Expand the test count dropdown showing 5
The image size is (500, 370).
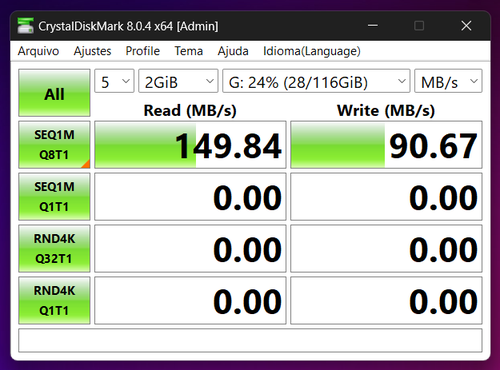coord(114,81)
